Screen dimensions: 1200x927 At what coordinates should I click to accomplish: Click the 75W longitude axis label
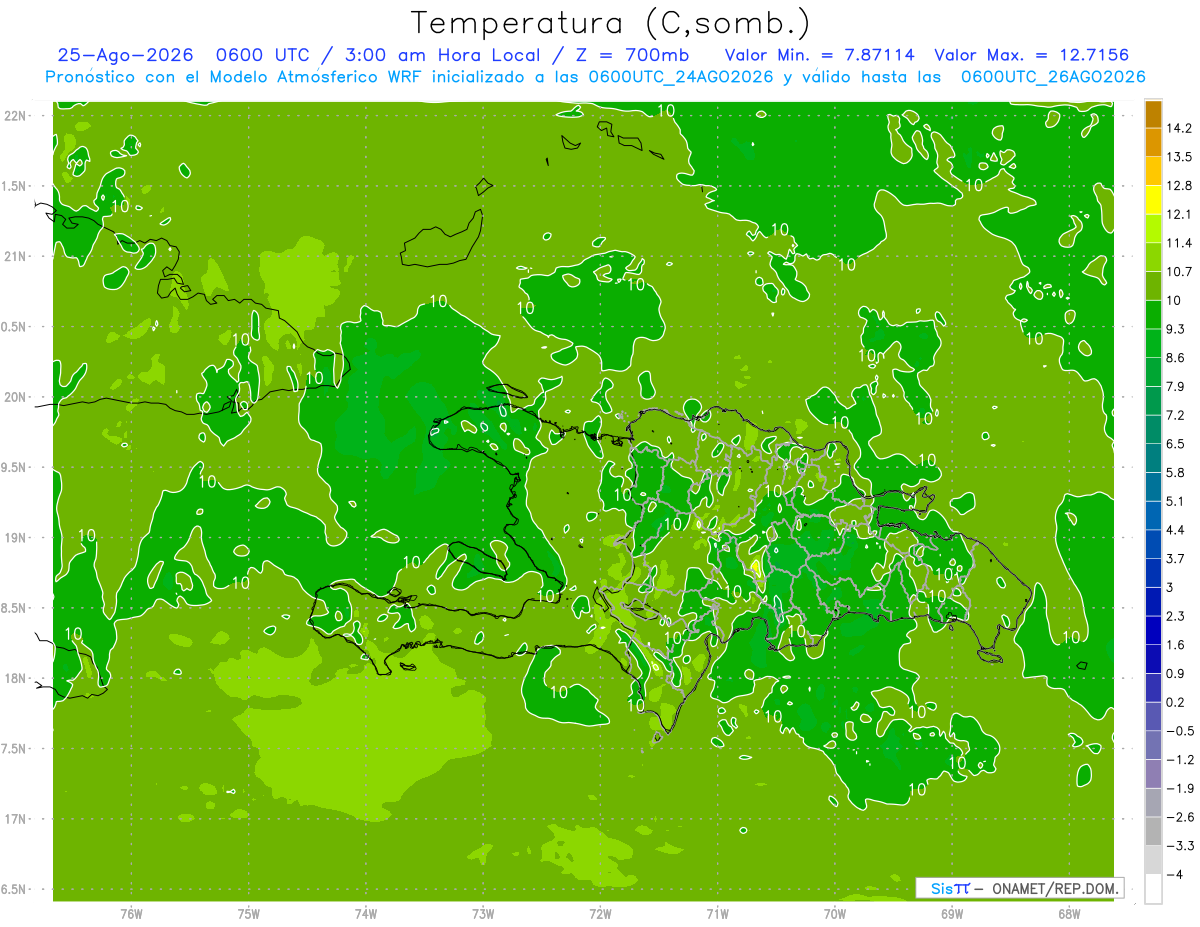tap(249, 913)
